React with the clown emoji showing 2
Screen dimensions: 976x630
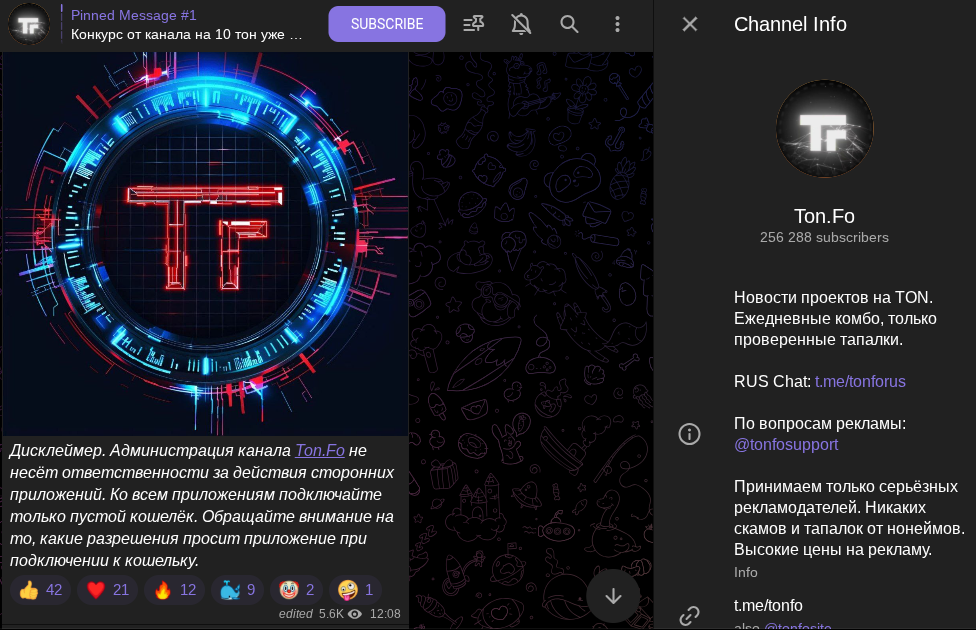click(x=296, y=590)
